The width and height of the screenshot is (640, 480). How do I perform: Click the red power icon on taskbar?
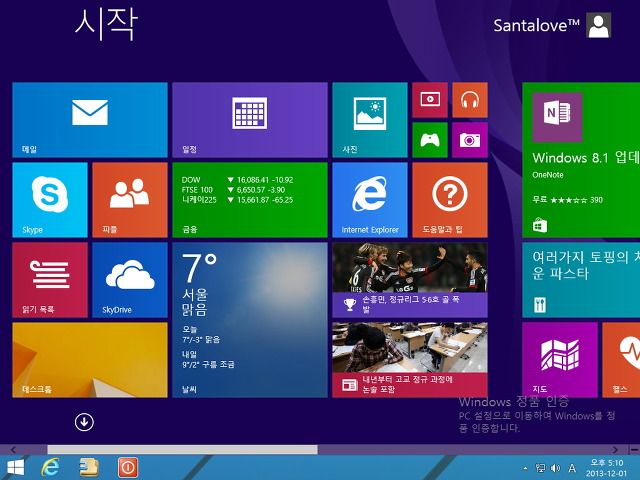click(128, 467)
